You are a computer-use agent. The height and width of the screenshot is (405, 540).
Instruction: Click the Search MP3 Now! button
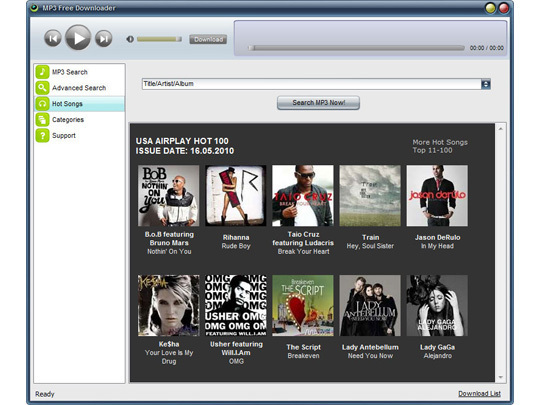(318, 103)
